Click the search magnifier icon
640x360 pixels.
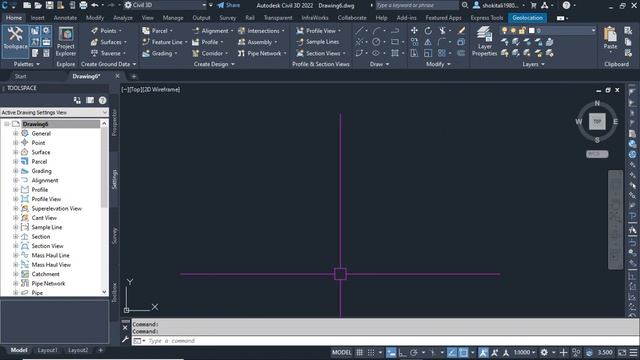[x=464, y=5]
